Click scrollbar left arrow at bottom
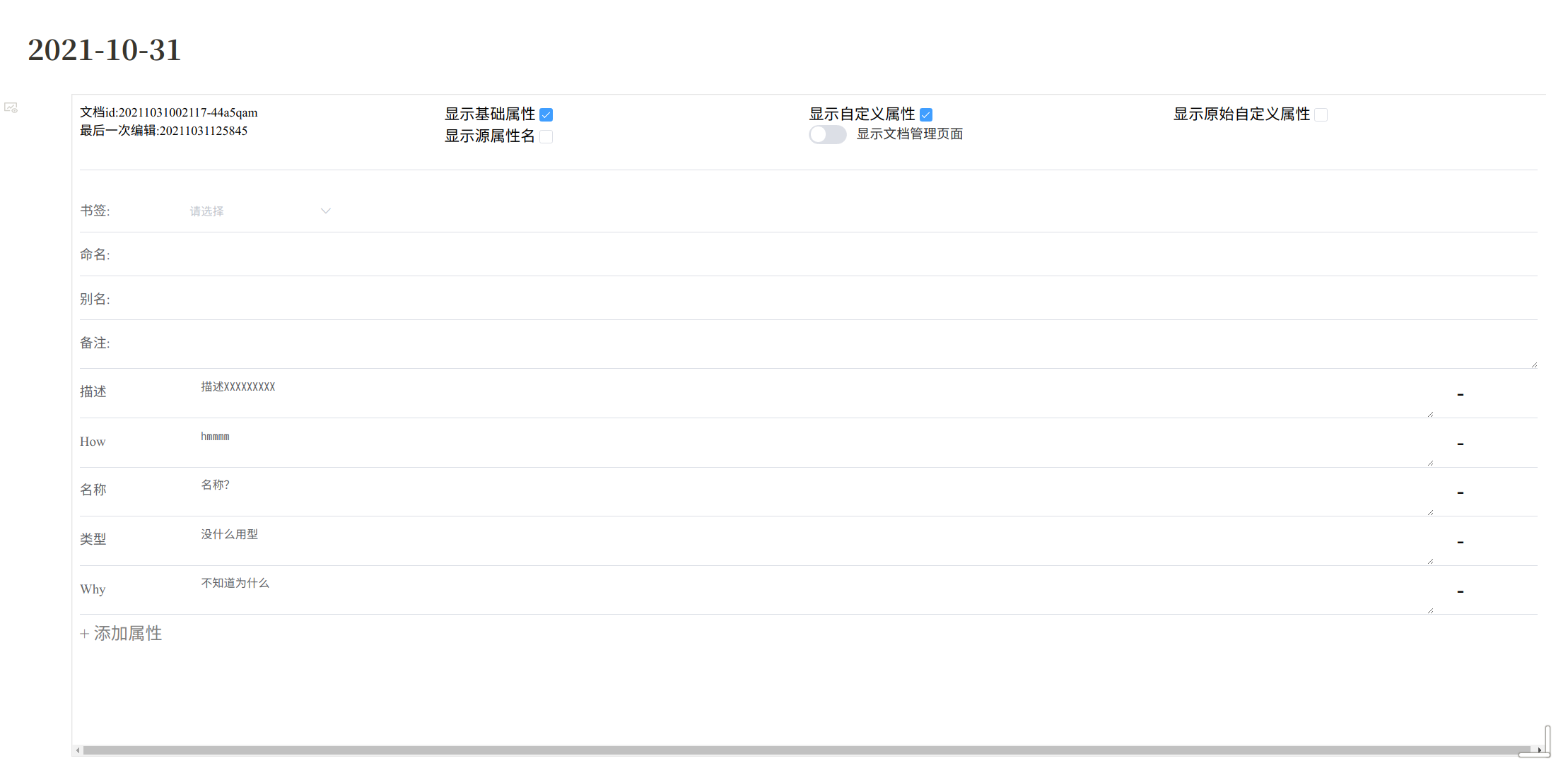Viewport: 1568px width, 768px height. click(x=78, y=750)
